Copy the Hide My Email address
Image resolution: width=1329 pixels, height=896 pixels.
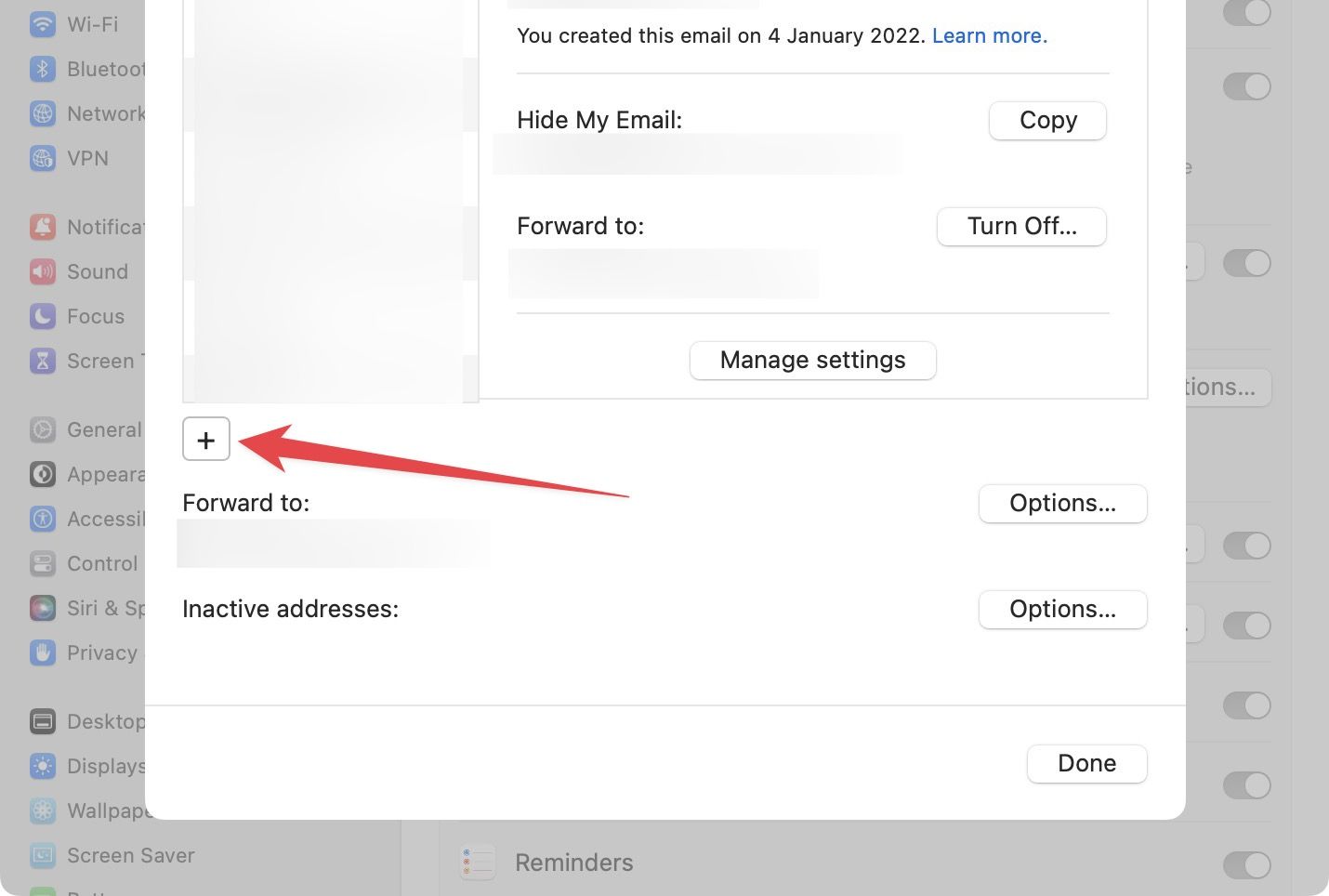(x=1047, y=120)
